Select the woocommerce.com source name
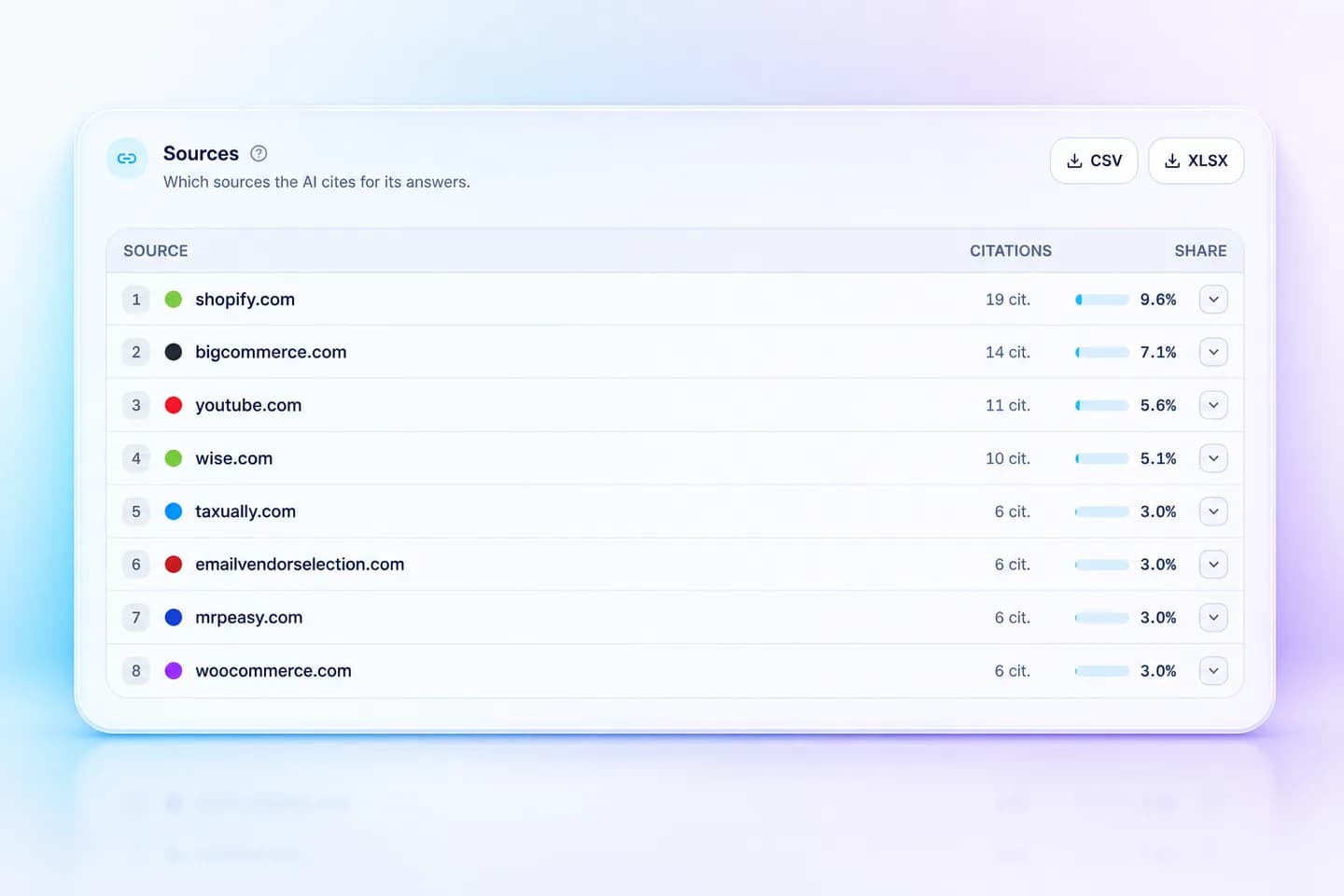This screenshot has width=1344, height=896. [x=273, y=670]
